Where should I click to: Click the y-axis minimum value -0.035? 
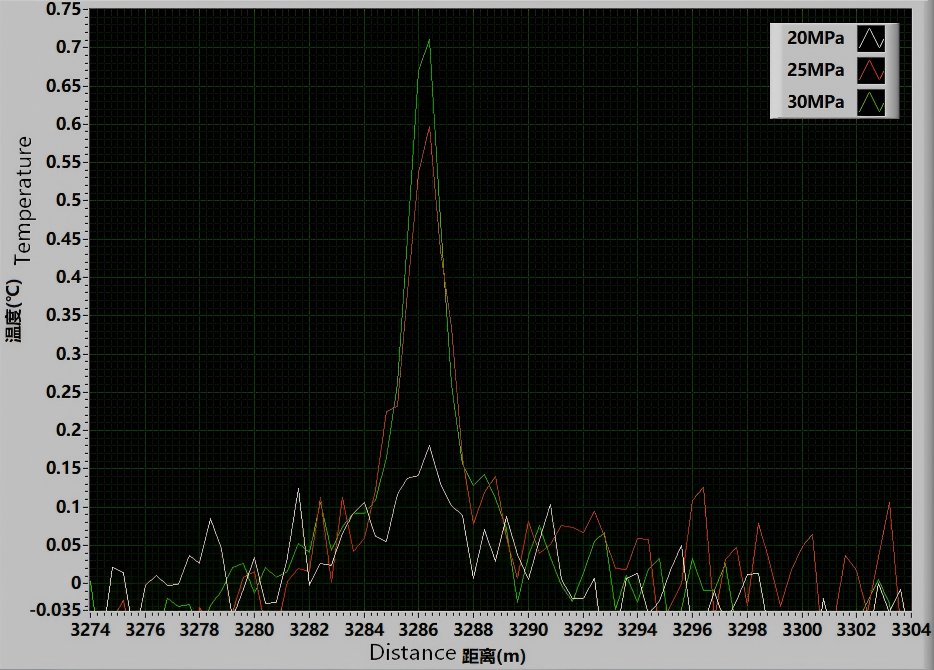coord(56,609)
